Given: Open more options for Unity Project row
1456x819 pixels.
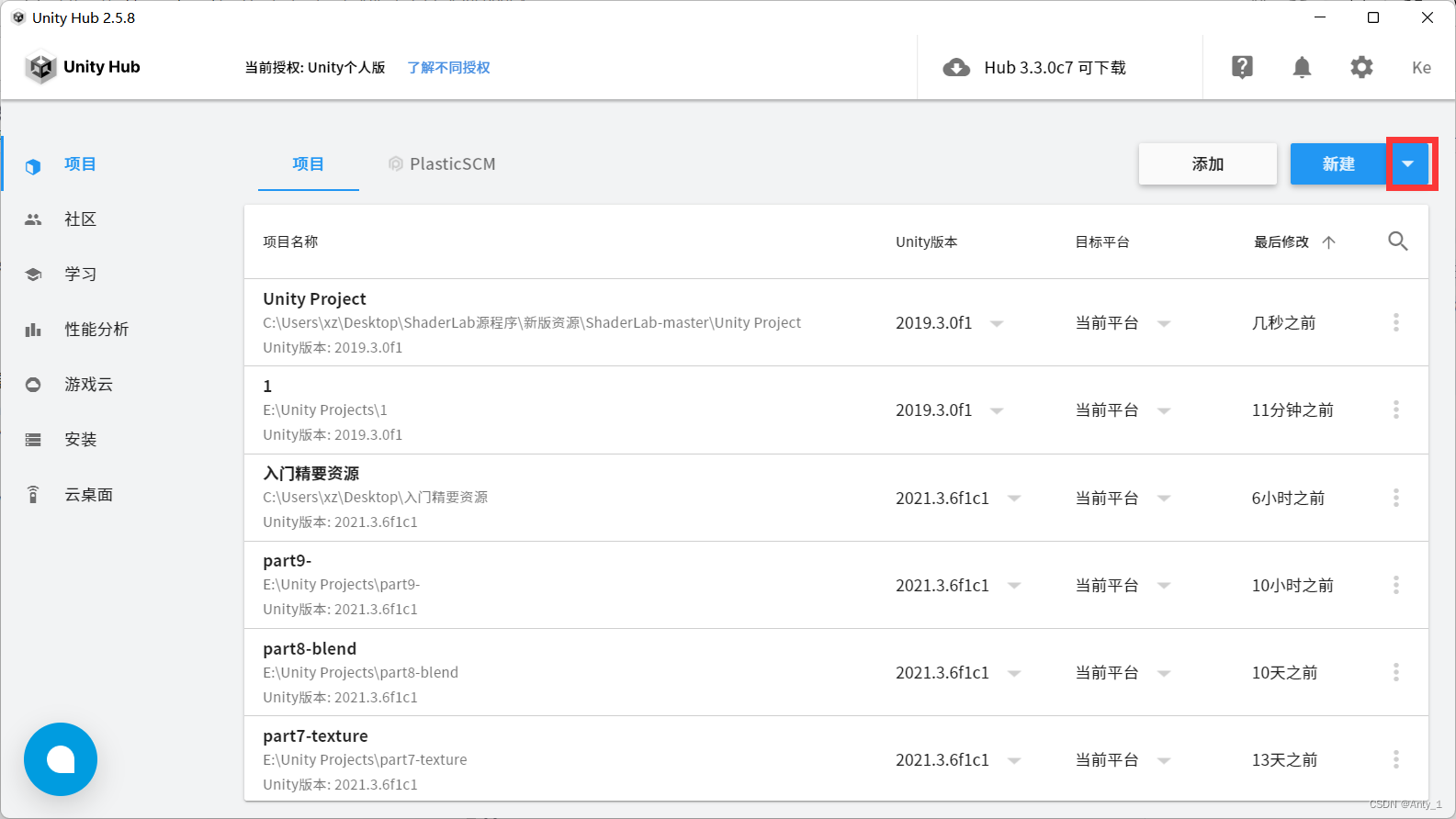Looking at the screenshot, I should [1395, 322].
